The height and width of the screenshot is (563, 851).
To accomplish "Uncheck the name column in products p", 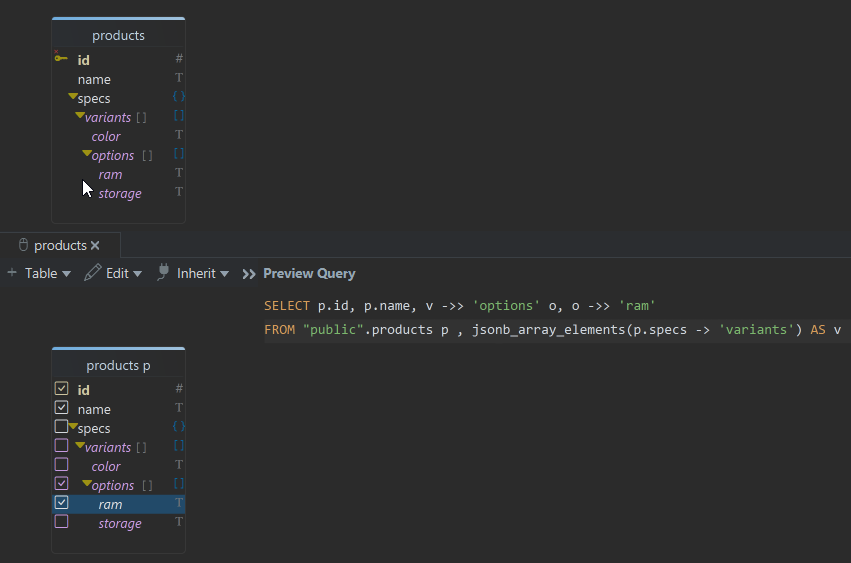I will click(x=61, y=408).
